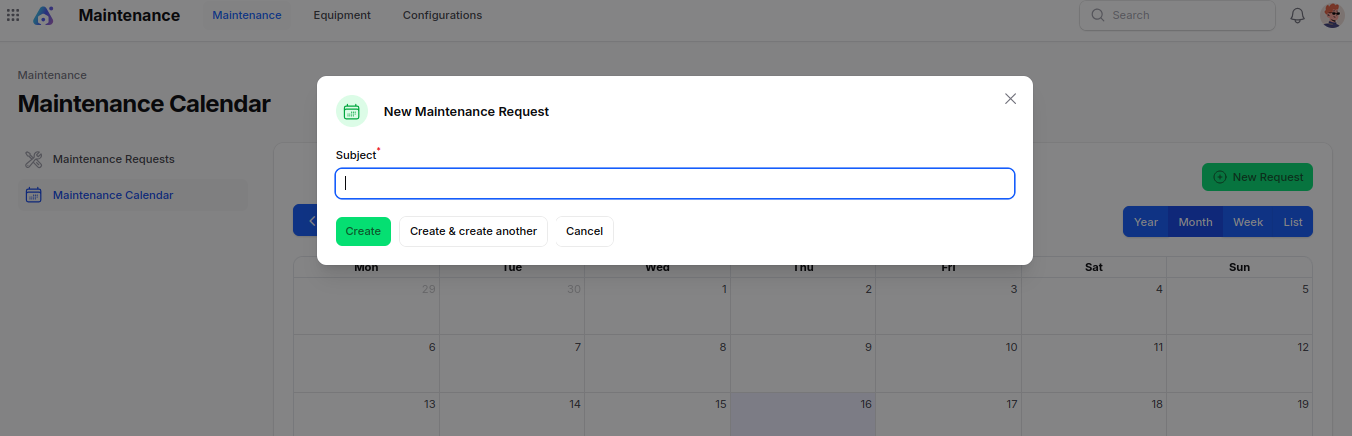Viewport: 1352px width, 436px height.
Task: Open the user avatar menu
Action: (1331, 15)
